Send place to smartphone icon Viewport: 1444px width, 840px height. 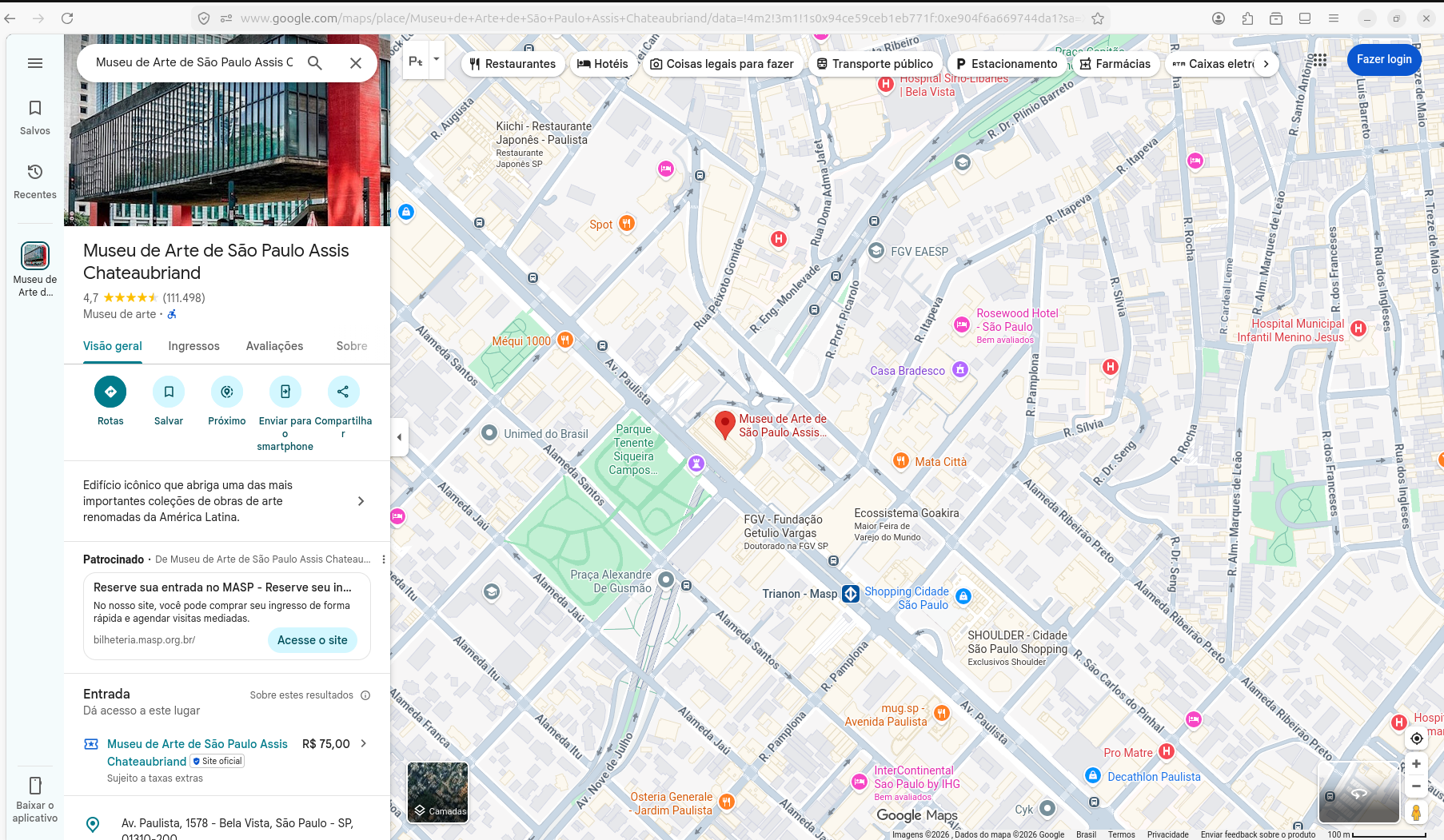285,392
